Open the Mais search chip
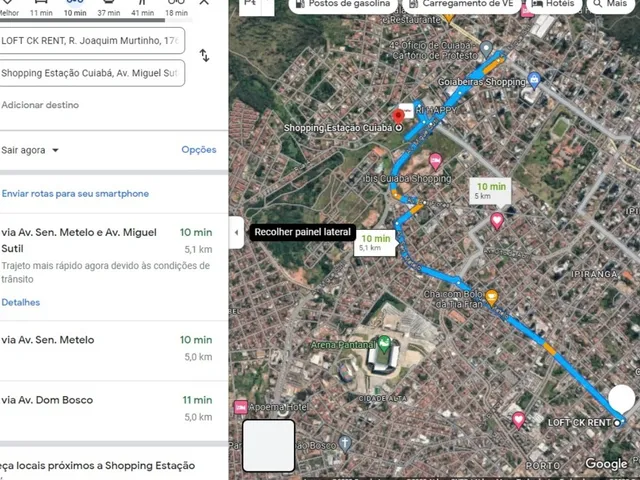 coord(611,4)
